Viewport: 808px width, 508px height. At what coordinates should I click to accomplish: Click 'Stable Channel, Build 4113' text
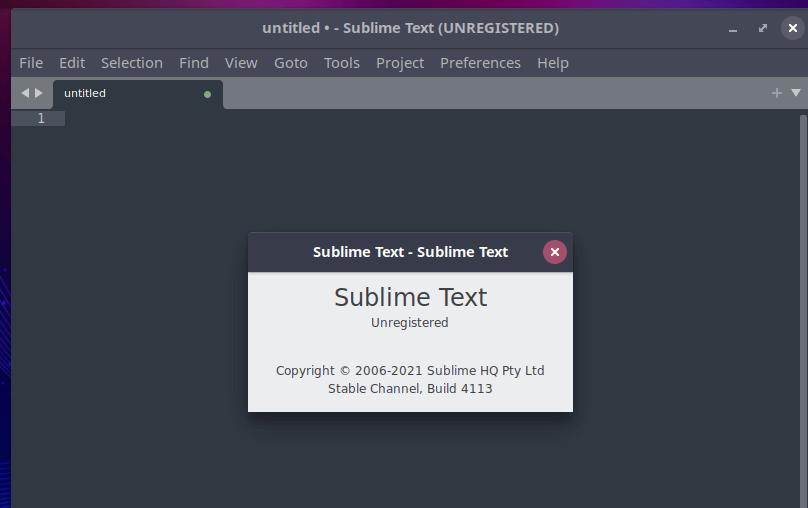click(x=410, y=388)
